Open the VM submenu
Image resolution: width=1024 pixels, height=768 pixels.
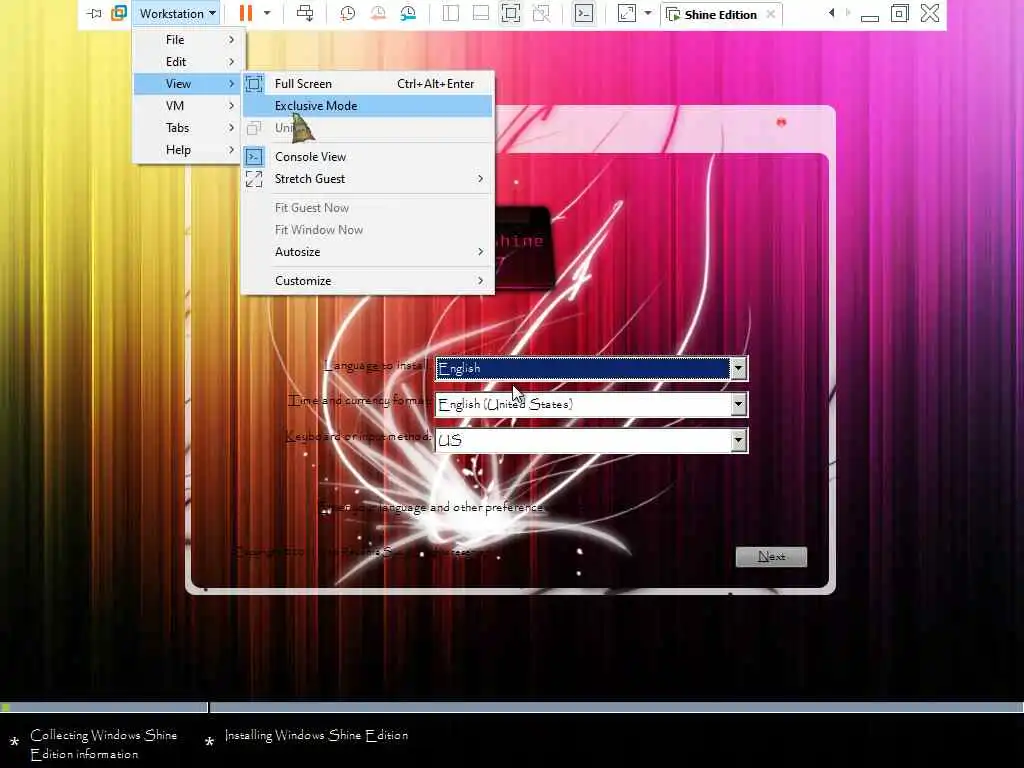point(187,106)
